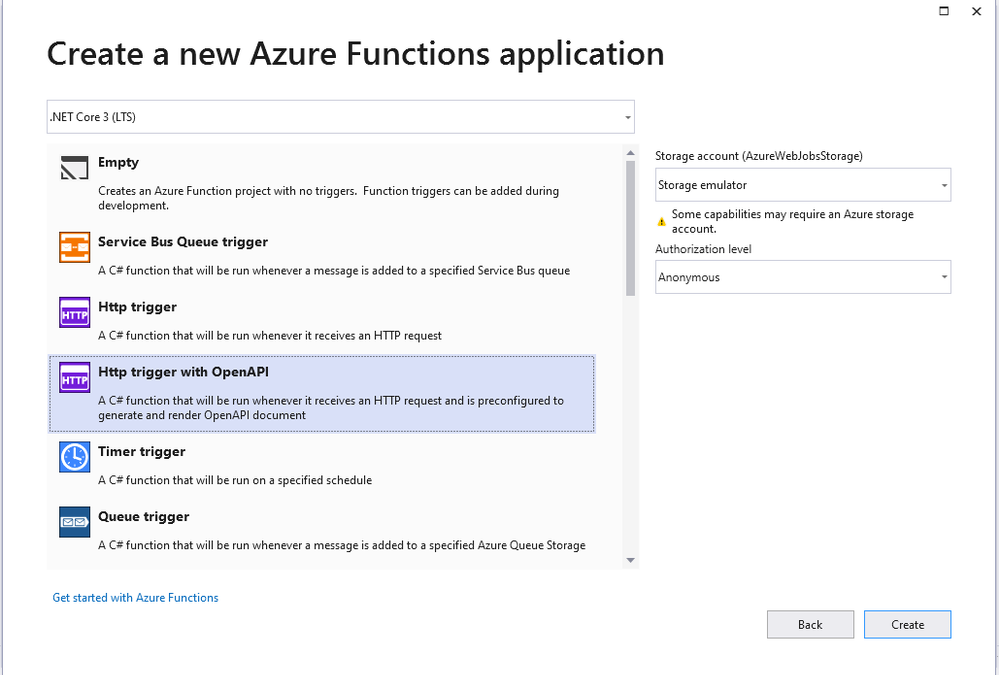Expand the Storage emulator dropdown
The width and height of the screenshot is (999, 675).
(x=803, y=185)
